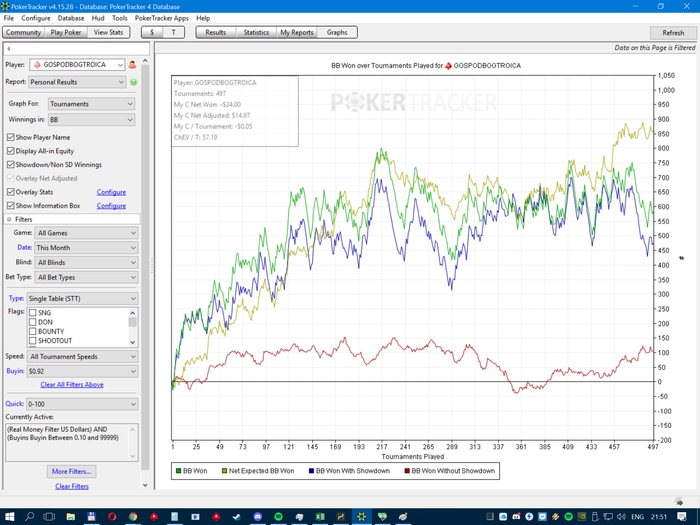Collapse the Filters section

(9, 219)
